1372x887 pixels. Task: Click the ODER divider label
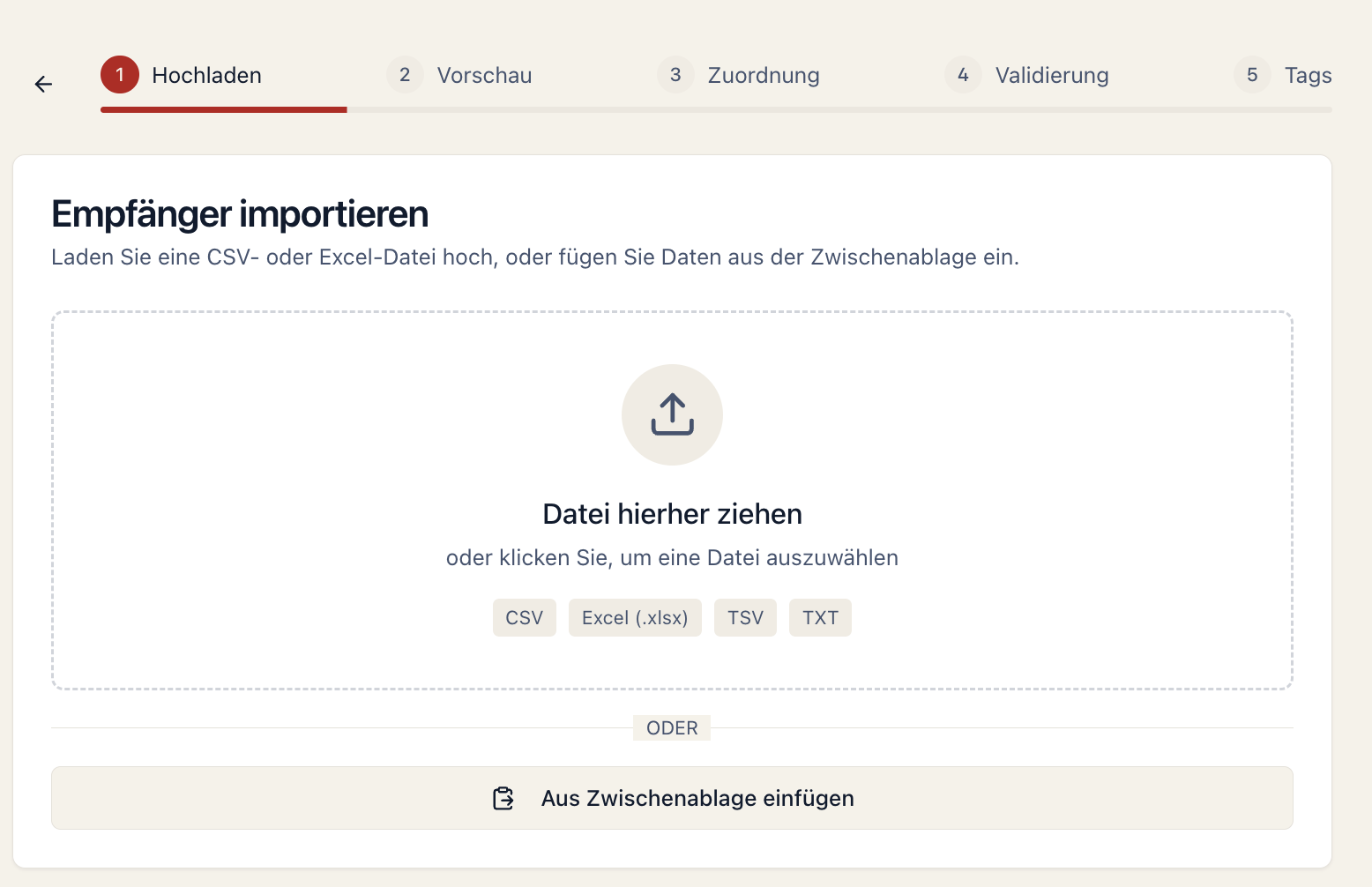point(672,728)
